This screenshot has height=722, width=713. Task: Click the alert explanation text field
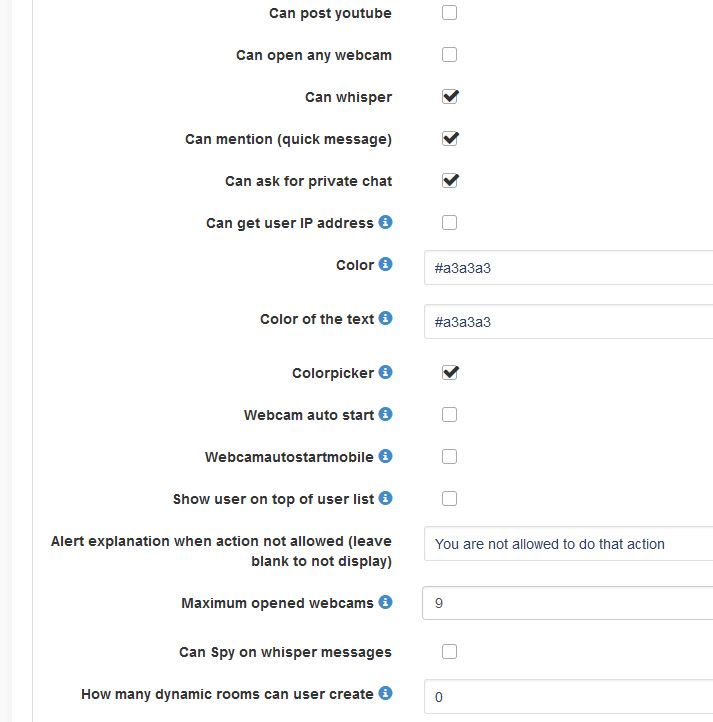(x=568, y=545)
